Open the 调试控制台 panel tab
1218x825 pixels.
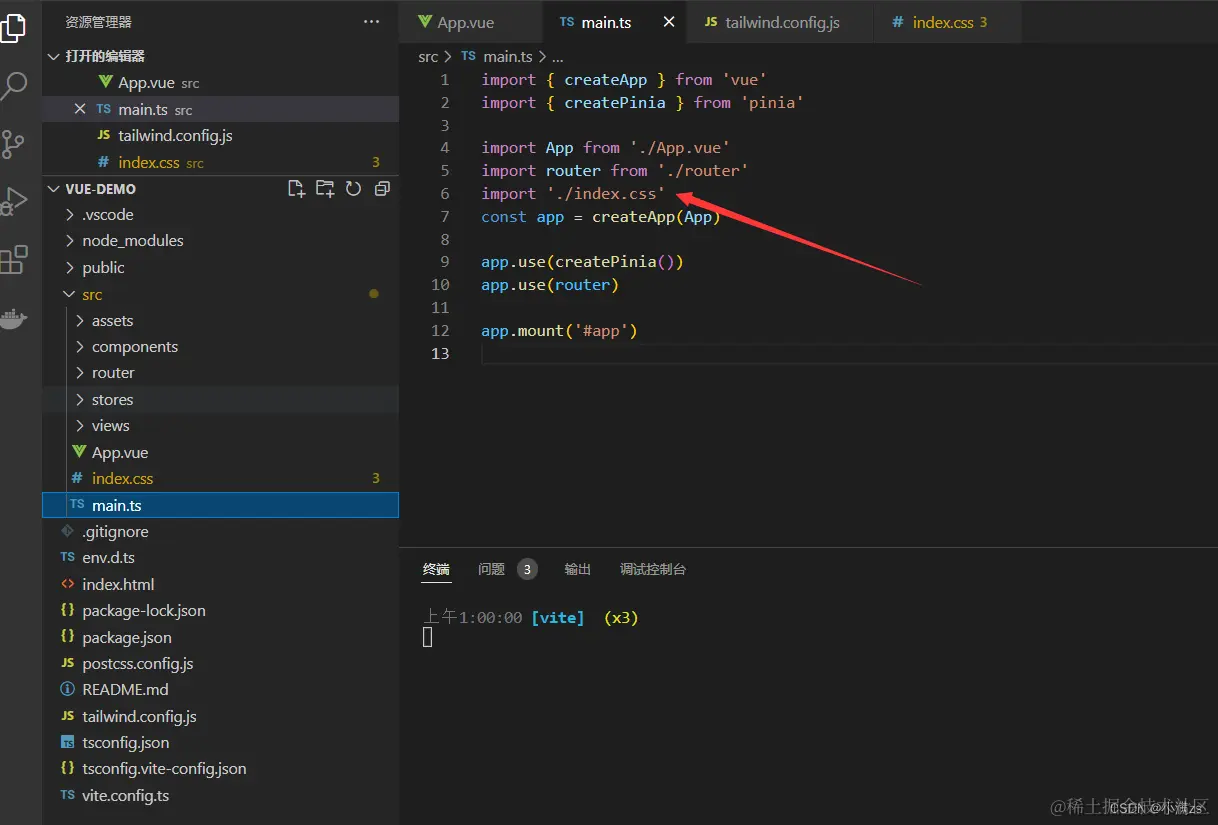[653, 569]
